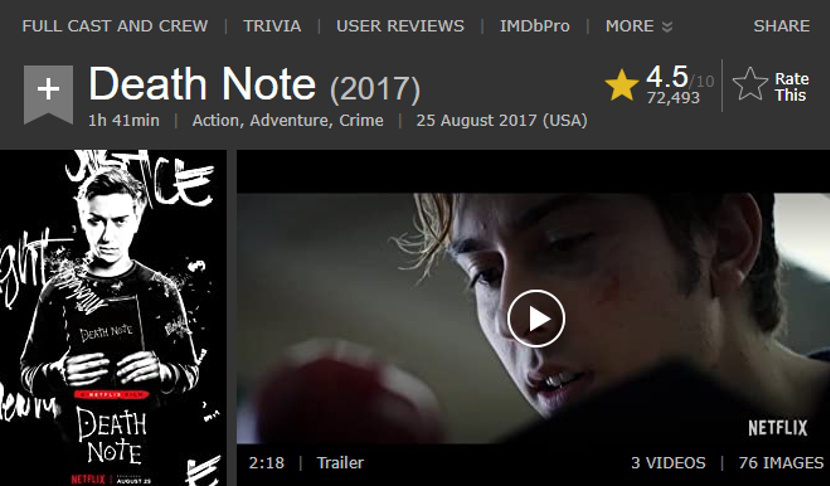This screenshot has width=830, height=486.
Task: Click the SHARE option
Action: 781,26
